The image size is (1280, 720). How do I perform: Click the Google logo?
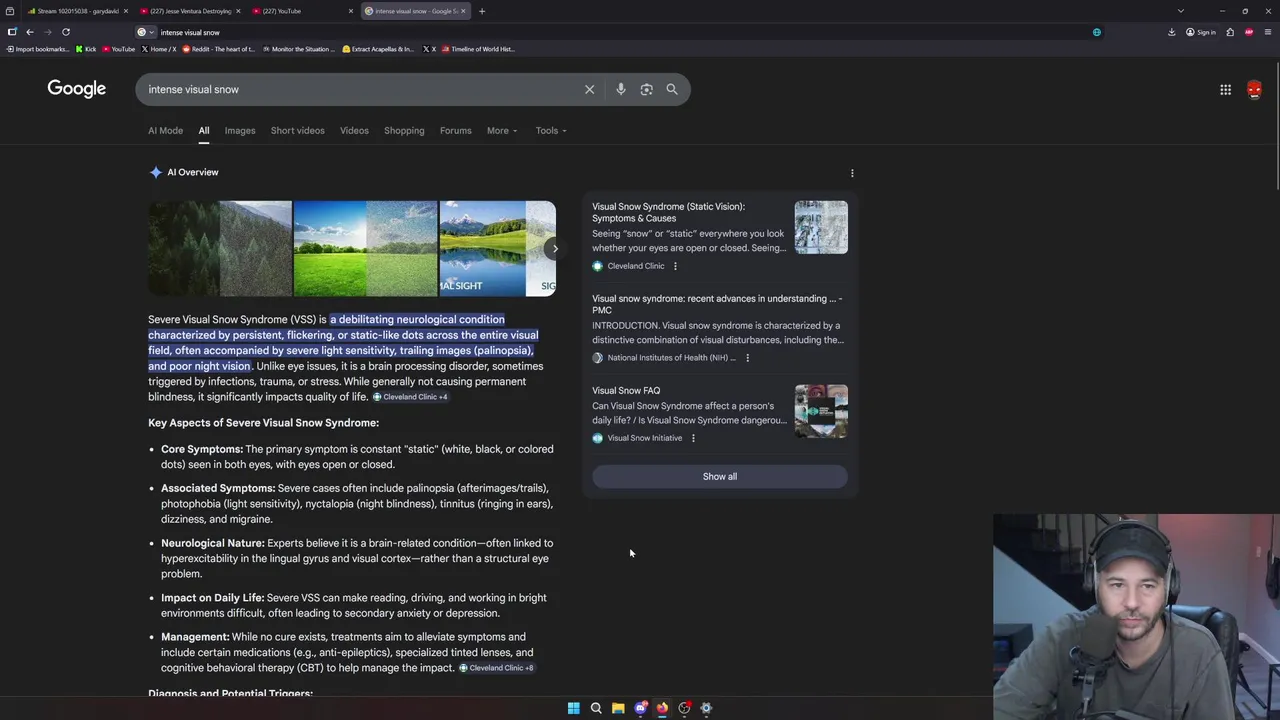pyautogui.click(x=76, y=89)
